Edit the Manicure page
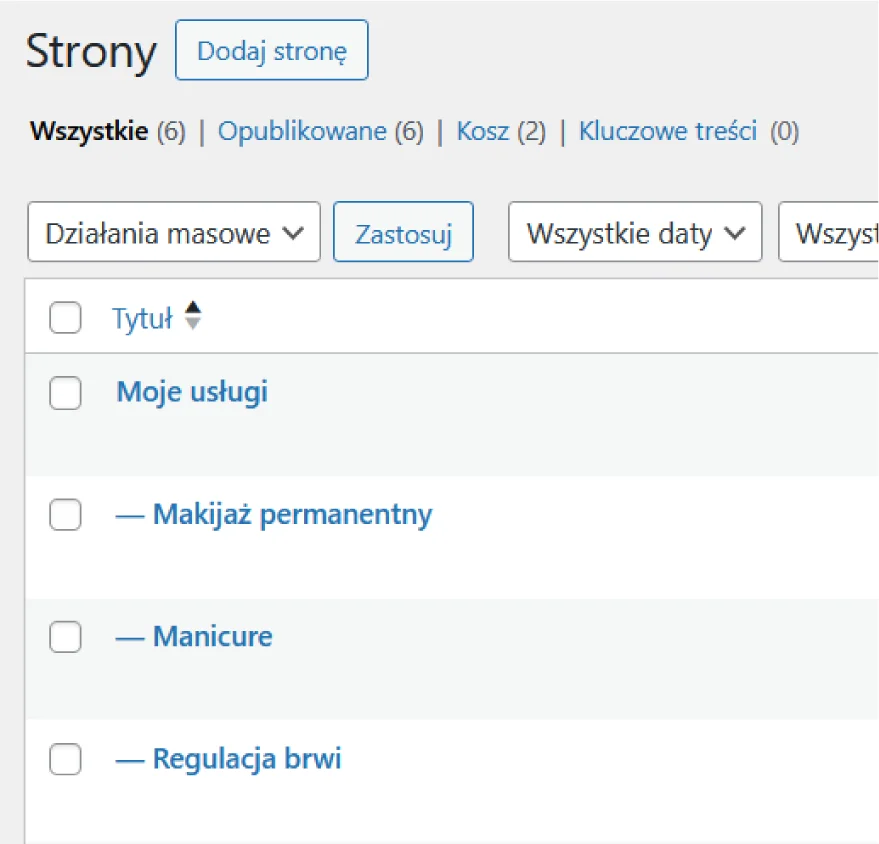Screen dimensions: 879x844 212,637
